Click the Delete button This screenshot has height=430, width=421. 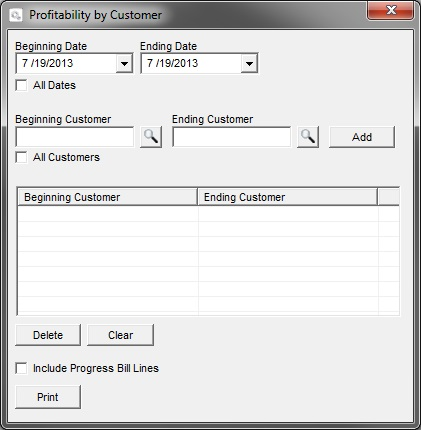(48, 335)
